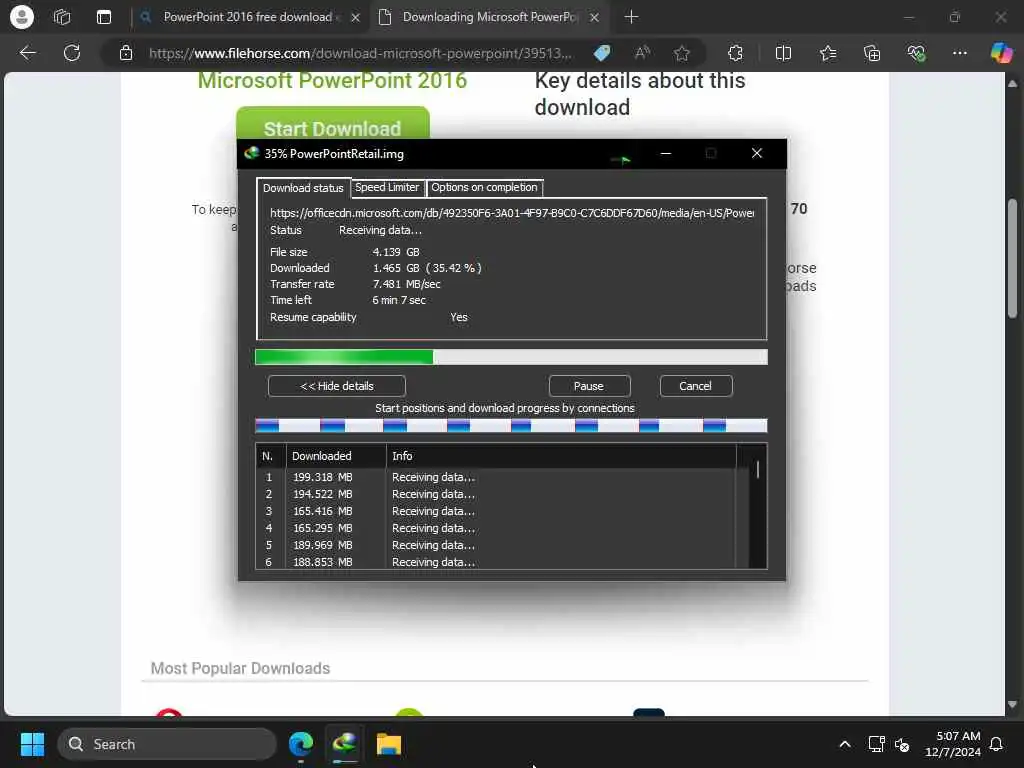
Task: Refresh the current page
Action: (72, 53)
